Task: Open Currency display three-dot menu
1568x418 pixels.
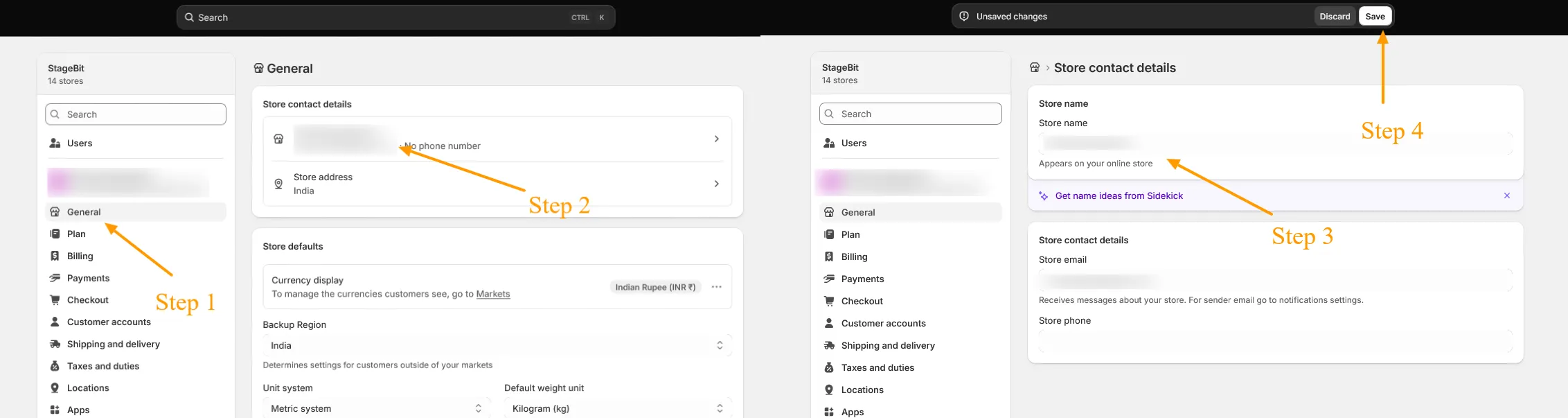Action: [717, 287]
